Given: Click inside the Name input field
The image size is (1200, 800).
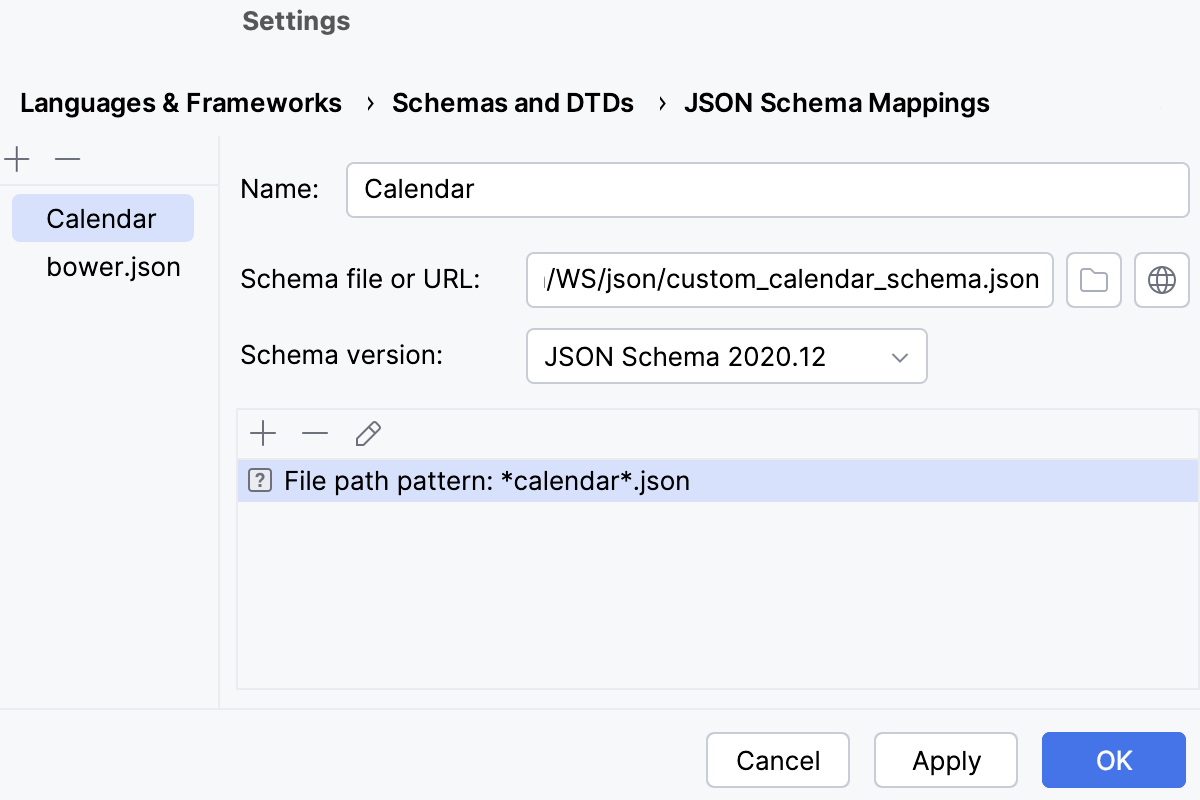Looking at the screenshot, I should click(766, 189).
